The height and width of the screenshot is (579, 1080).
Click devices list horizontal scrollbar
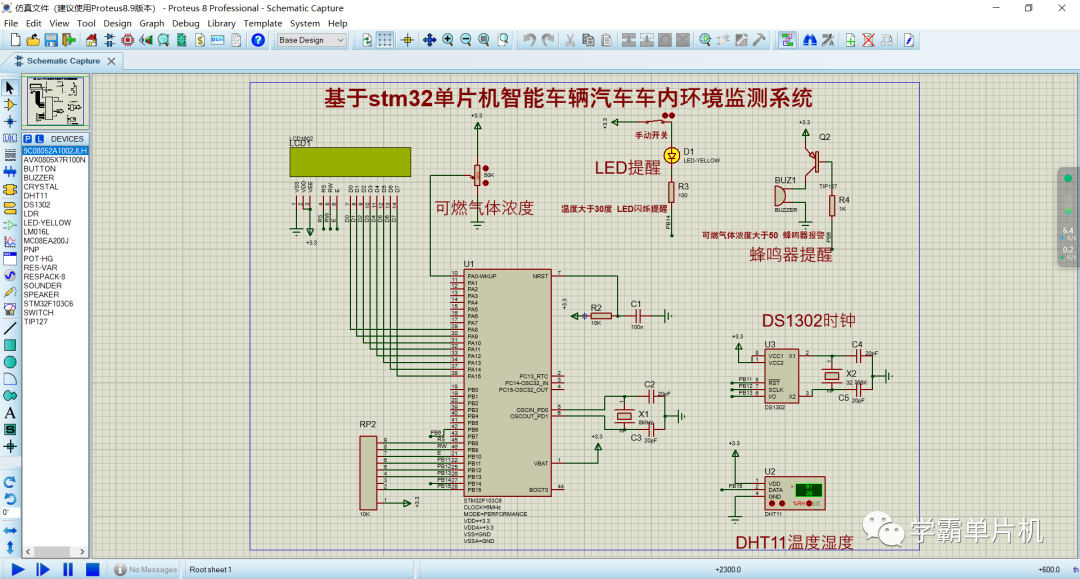[55, 551]
